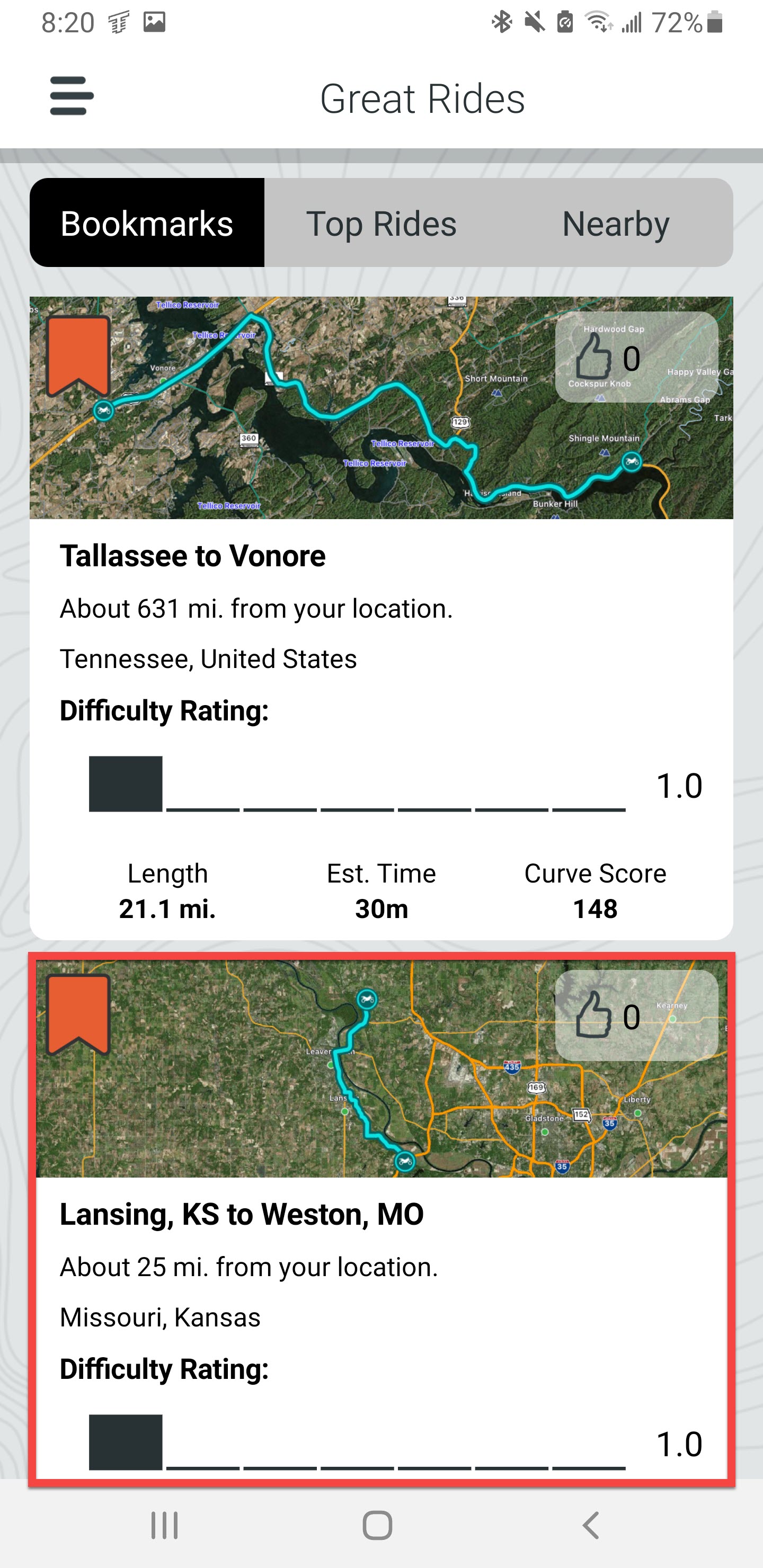Switch to the Nearby tab
763x1568 pixels.
tap(616, 224)
